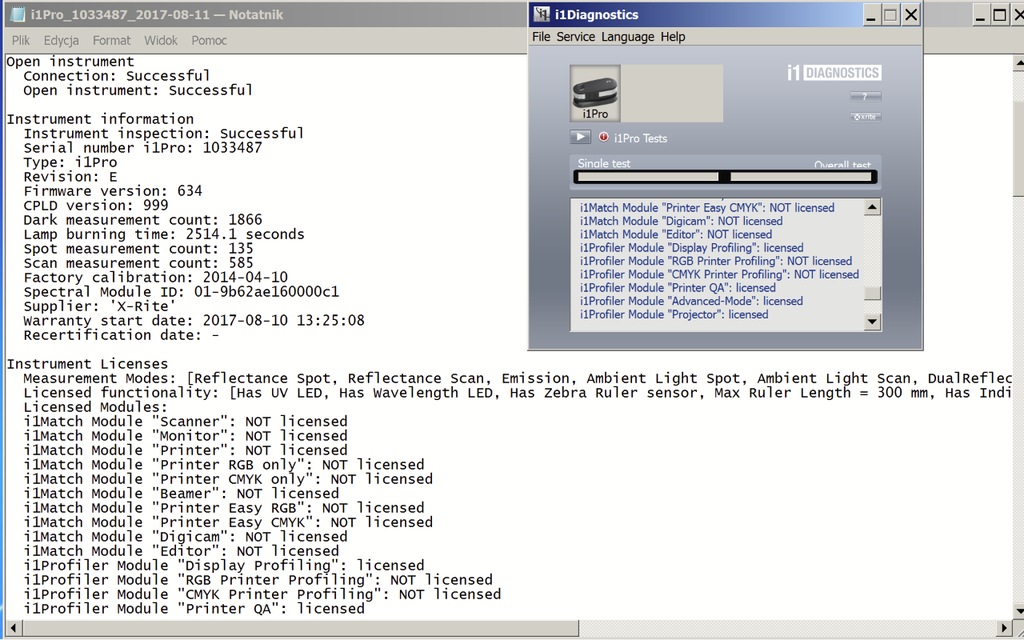This screenshot has height=640, width=1024.
Task: Click the "Serial number i1Pro: 1033487" line
Action: tap(142, 148)
